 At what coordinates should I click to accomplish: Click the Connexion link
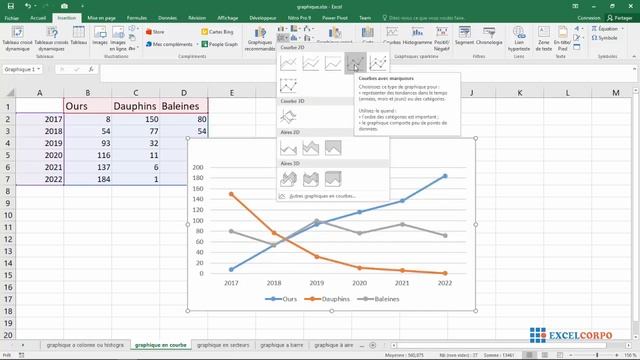tap(589, 18)
